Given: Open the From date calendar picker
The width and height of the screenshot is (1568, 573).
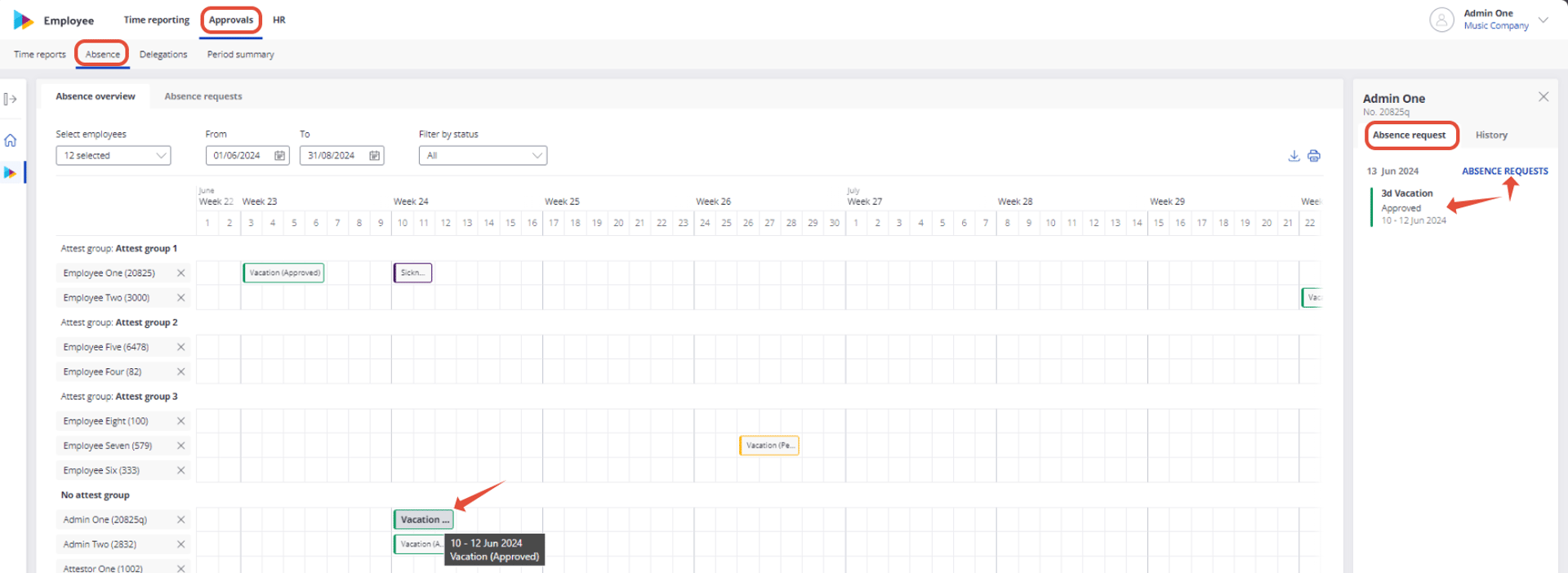Looking at the screenshot, I should click(280, 156).
